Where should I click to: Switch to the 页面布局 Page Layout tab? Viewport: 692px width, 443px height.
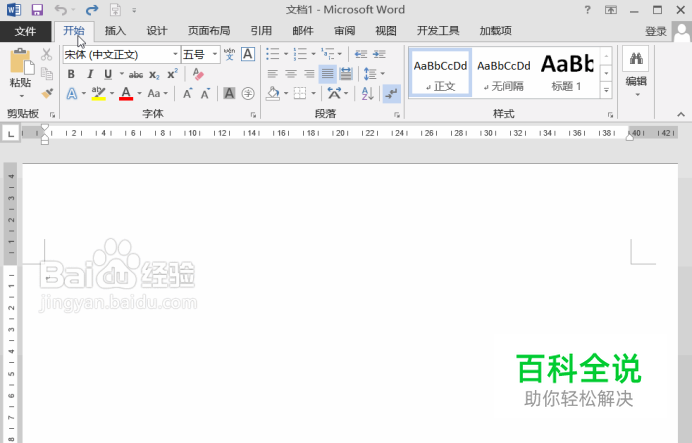pyautogui.click(x=209, y=31)
